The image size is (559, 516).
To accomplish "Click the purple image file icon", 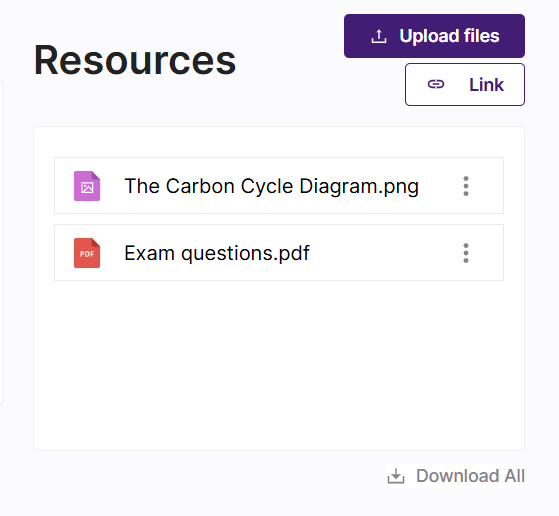I will (x=87, y=186).
